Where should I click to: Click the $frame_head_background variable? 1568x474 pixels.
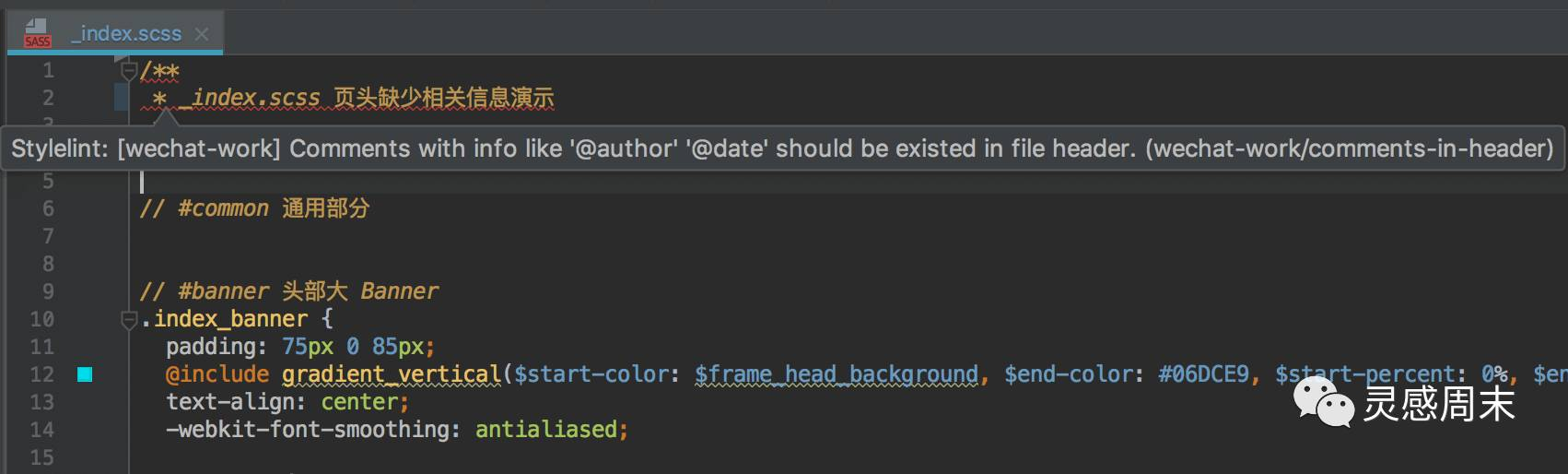tap(837, 374)
